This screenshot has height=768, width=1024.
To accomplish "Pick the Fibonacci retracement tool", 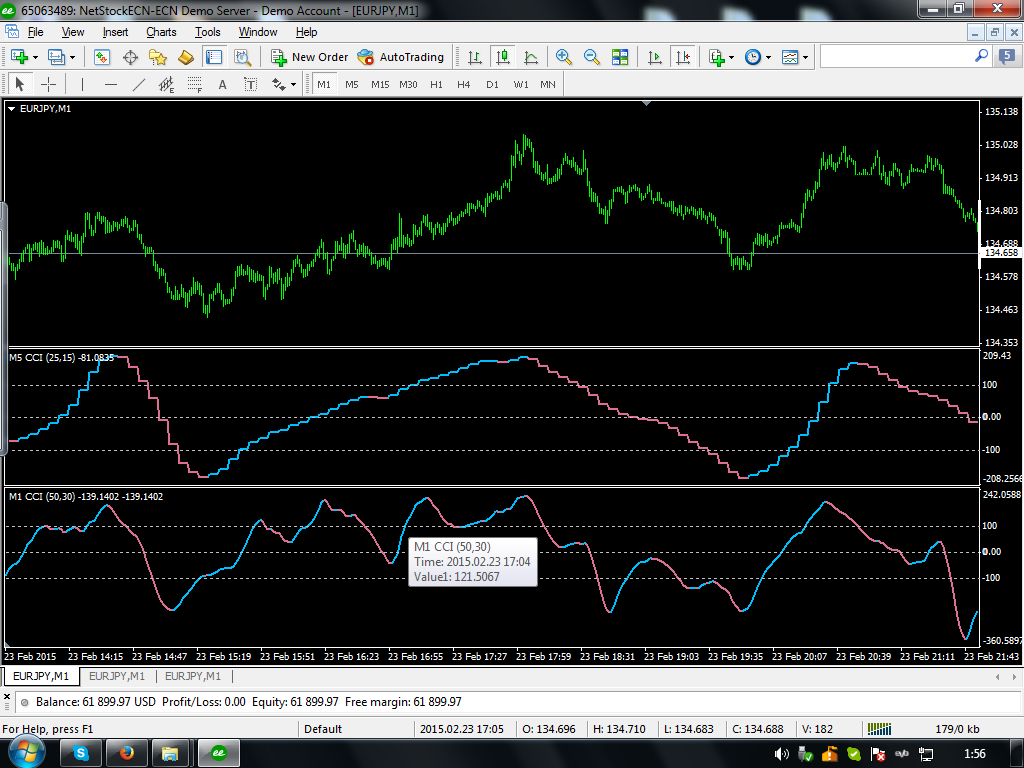I will coord(195,84).
